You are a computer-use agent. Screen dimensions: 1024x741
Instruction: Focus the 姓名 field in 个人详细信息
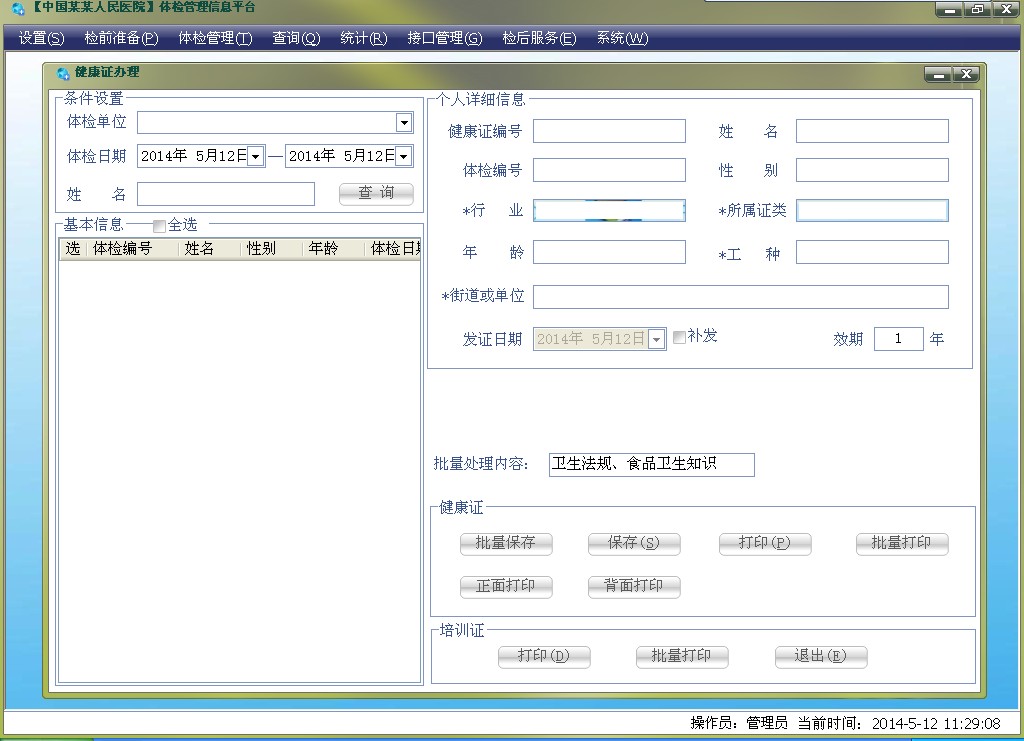coord(872,131)
